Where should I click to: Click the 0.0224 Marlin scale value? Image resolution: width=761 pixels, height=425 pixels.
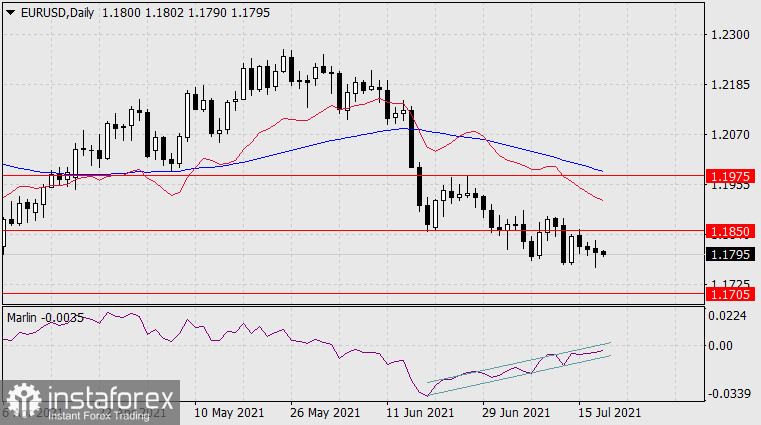[x=728, y=317]
